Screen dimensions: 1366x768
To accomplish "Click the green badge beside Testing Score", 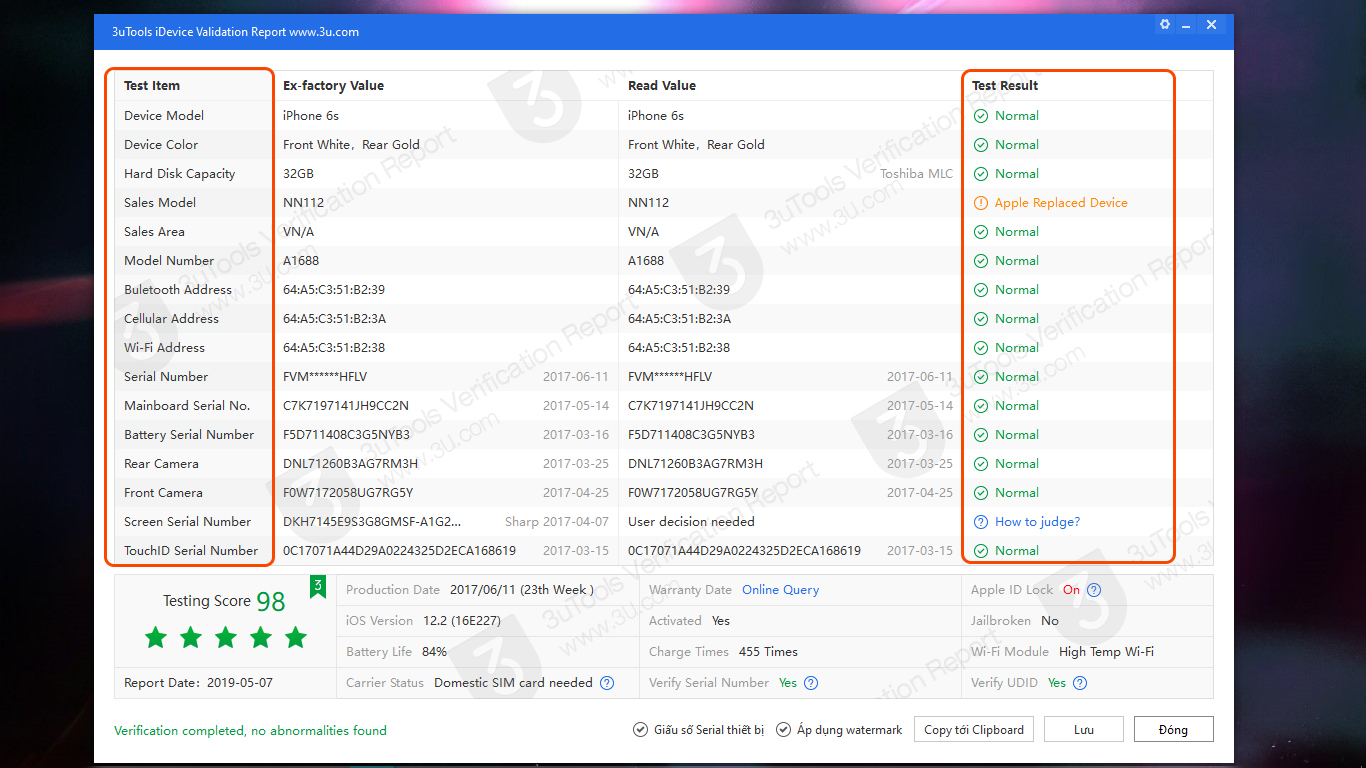I will pos(318,586).
